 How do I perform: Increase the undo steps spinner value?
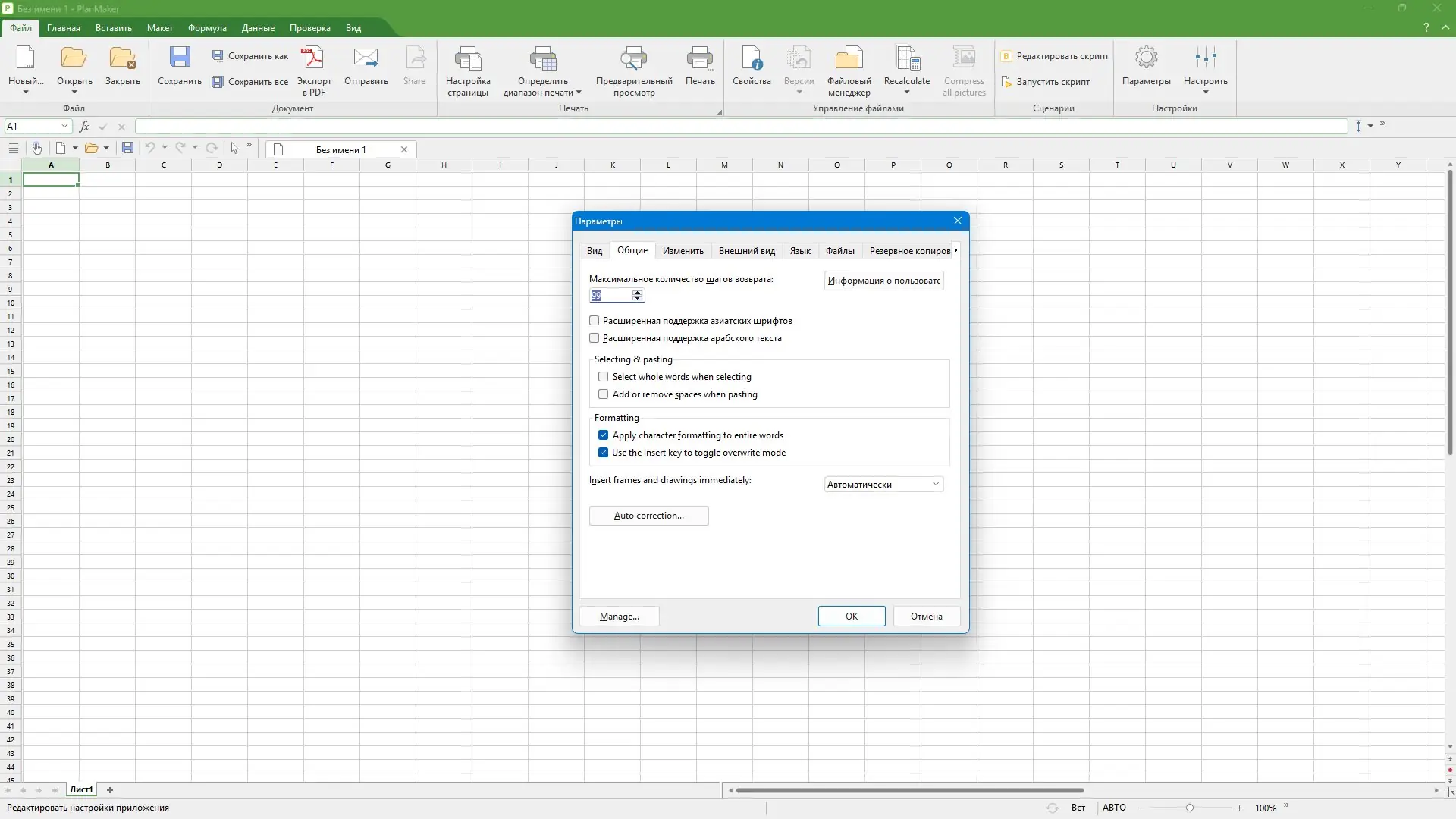pos(638,293)
